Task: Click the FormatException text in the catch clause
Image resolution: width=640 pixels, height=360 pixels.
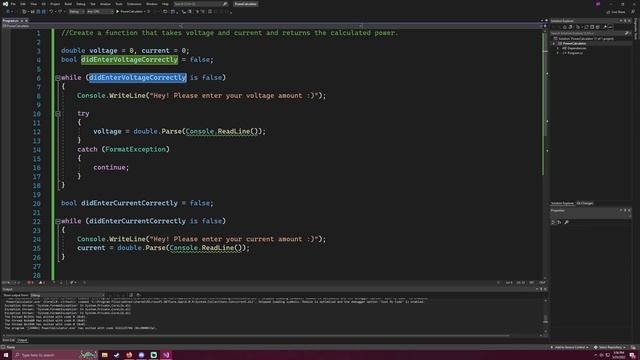Action: click(136, 149)
